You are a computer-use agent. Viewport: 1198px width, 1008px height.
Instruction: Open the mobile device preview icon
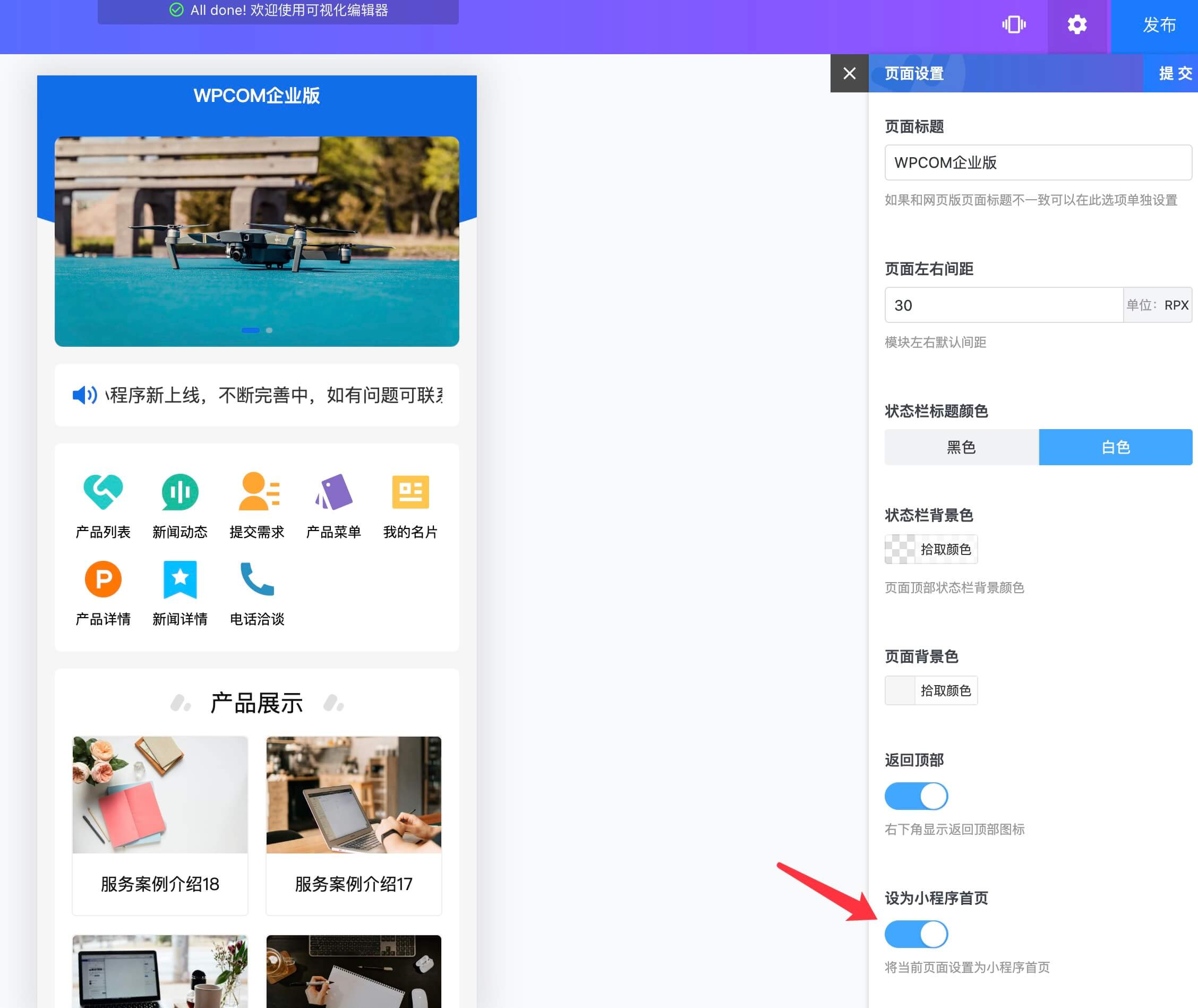click(x=1014, y=24)
